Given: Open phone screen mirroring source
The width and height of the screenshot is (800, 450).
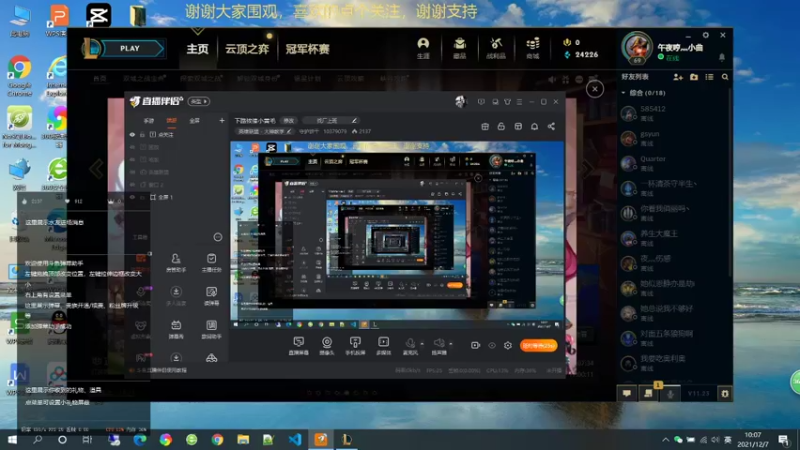Looking at the screenshot, I should [355, 345].
